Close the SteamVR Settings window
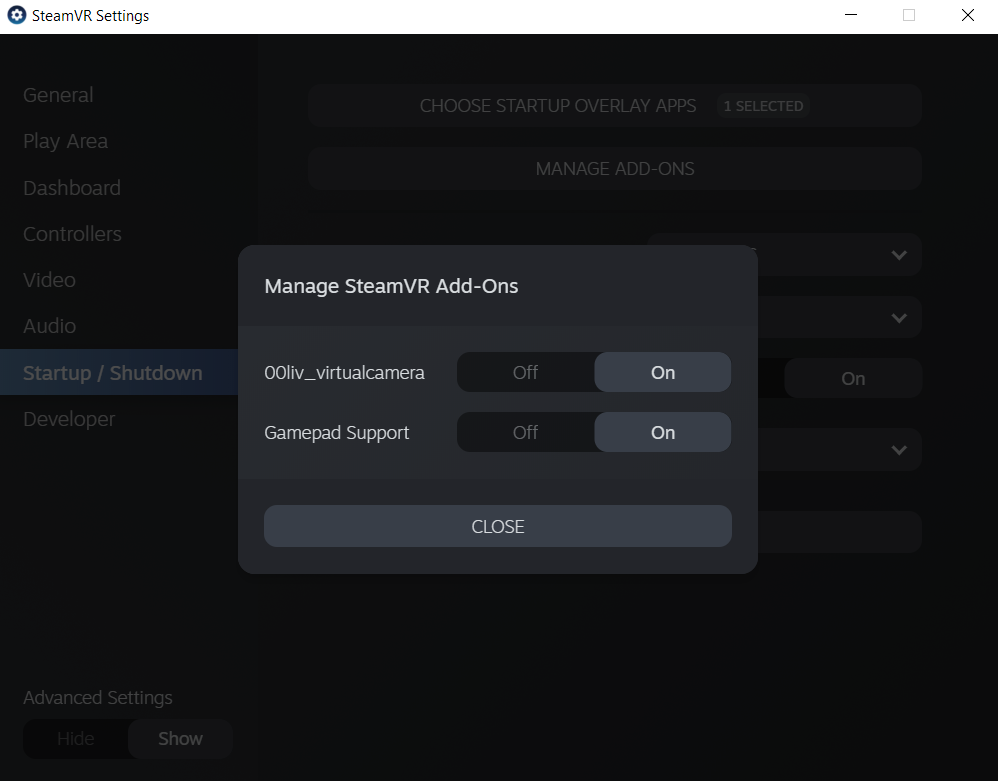The height and width of the screenshot is (781, 998). (x=967, y=15)
